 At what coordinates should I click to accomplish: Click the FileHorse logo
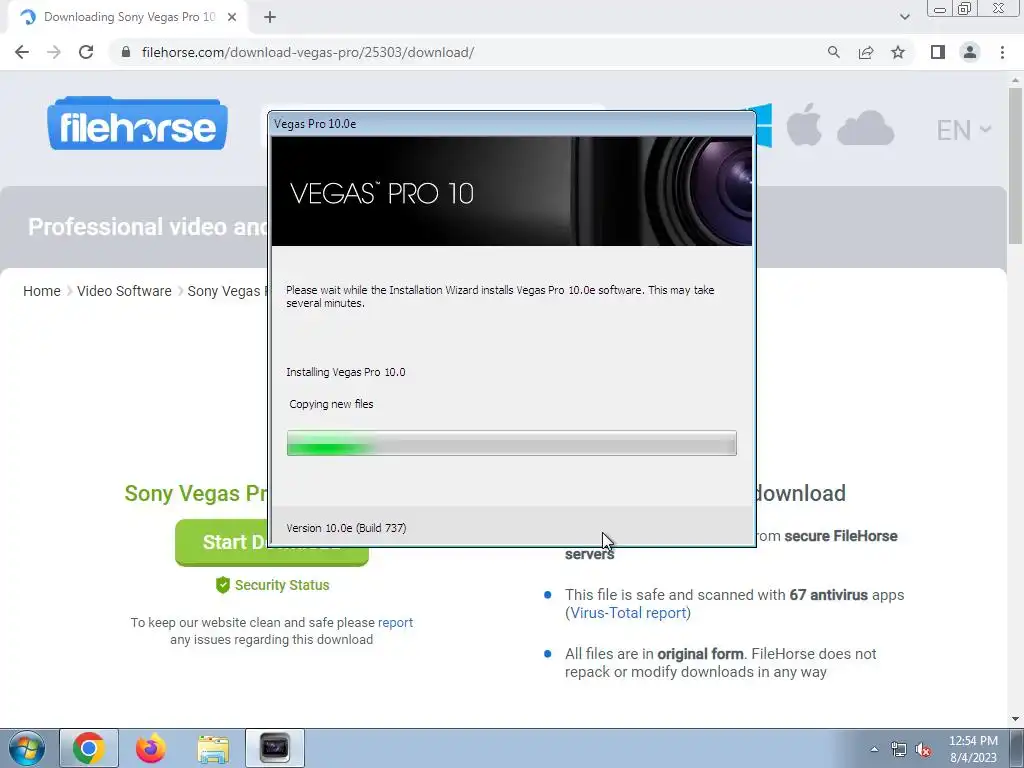coord(137,124)
